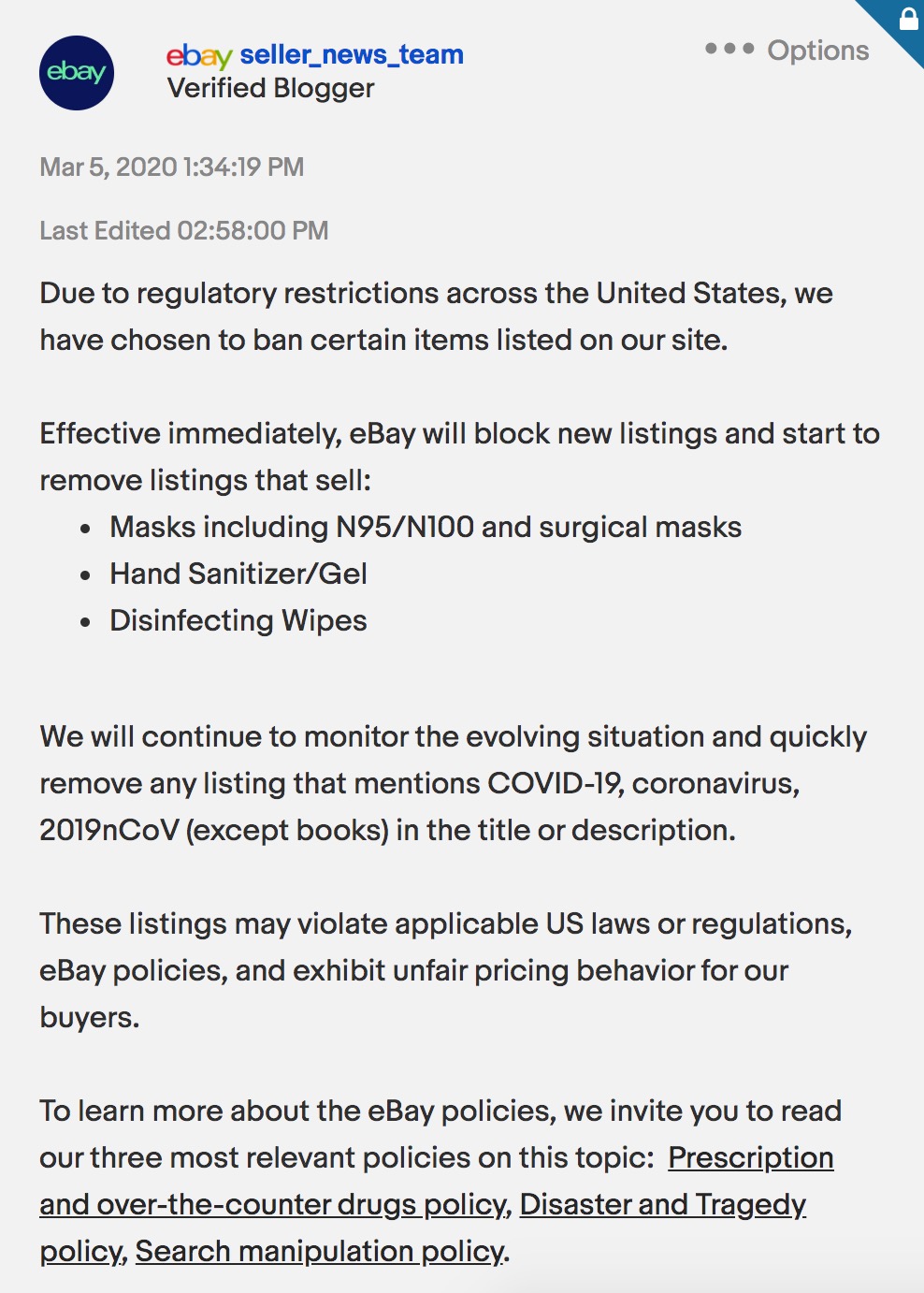Click the Hand Sanitizer/Gel bullet item
924x1293 pixels.
pyautogui.click(x=238, y=574)
